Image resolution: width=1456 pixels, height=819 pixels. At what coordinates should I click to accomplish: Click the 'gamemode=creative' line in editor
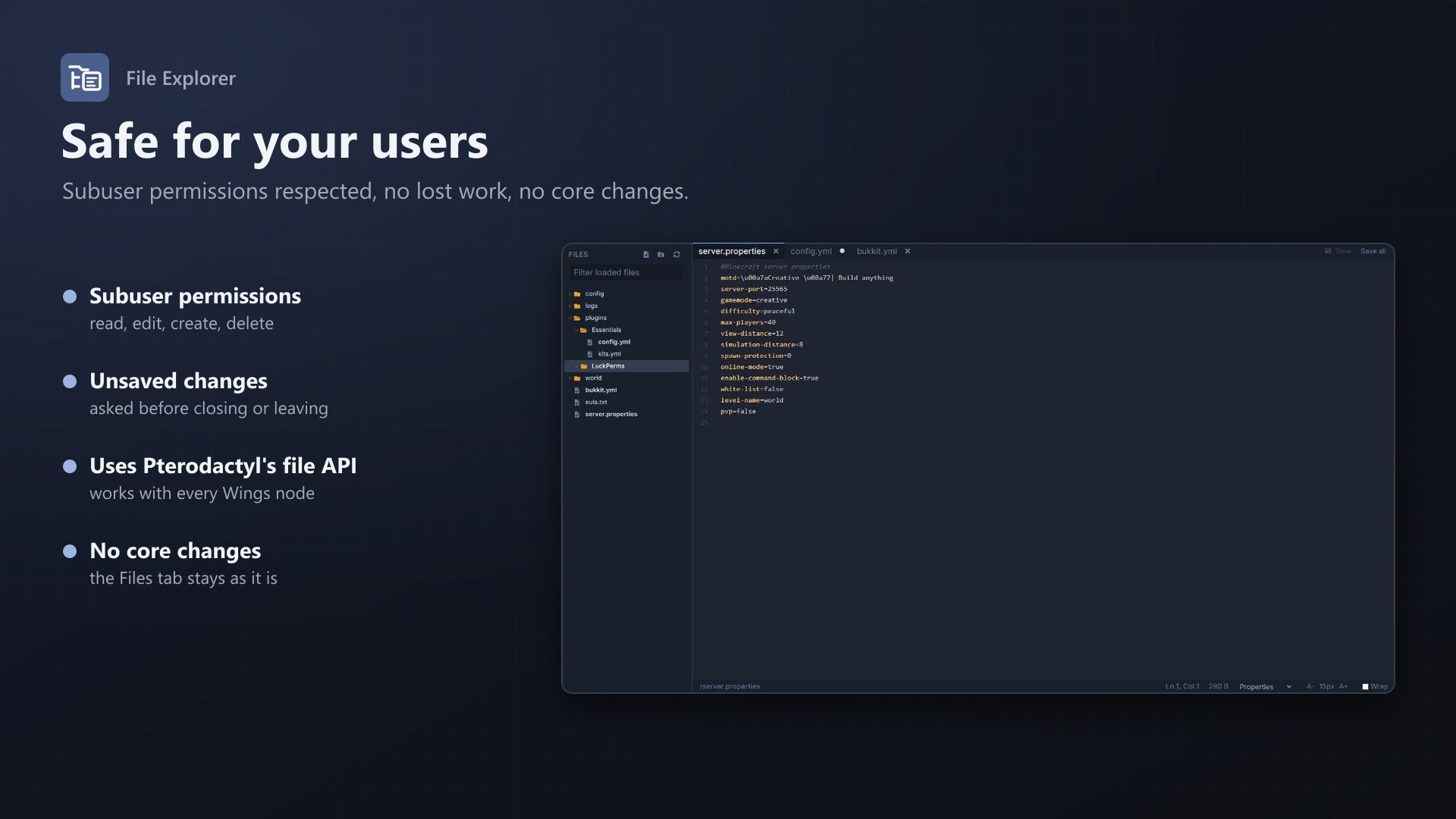tap(754, 300)
